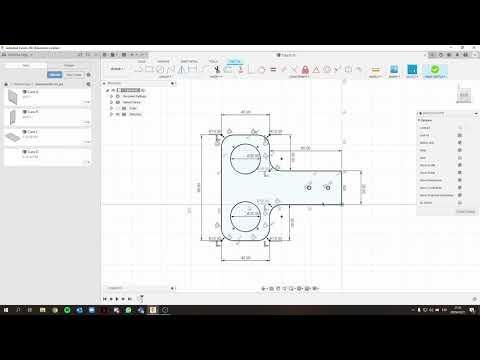480x360 pixels.
Task: Expand the Sketches folder
Action: [111, 114]
